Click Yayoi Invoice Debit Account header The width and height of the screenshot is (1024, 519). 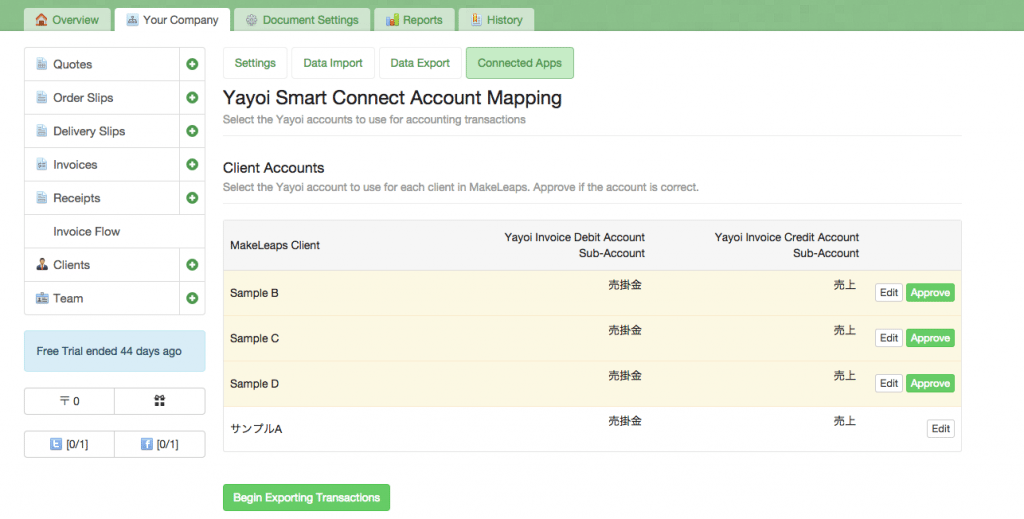tap(574, 238)
